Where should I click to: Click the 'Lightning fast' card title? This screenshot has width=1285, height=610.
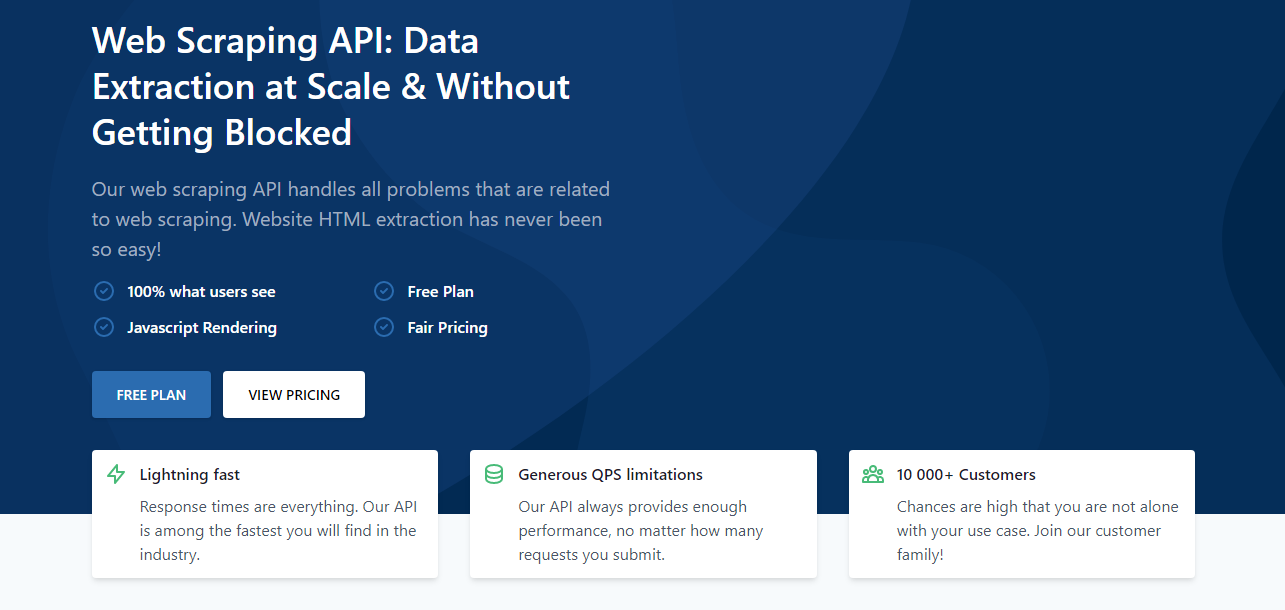[x=190, y=475]
